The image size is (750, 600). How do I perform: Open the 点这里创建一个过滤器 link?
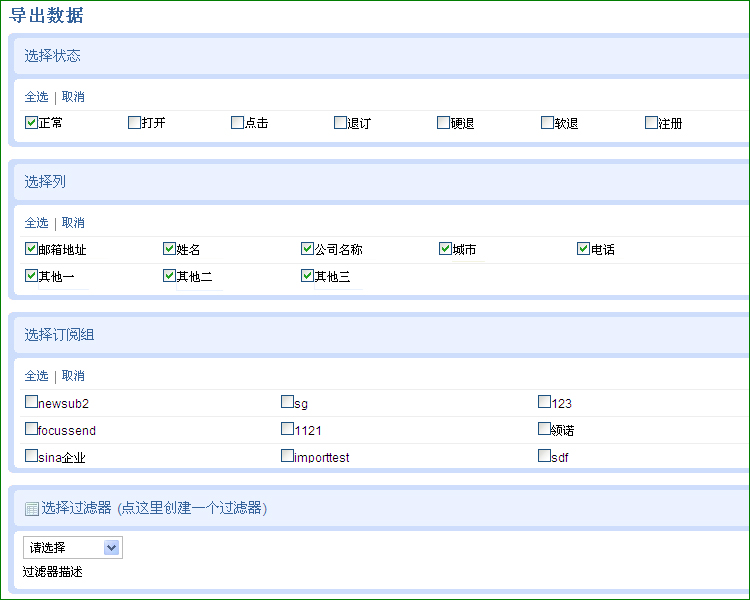[x=192, y=508]
